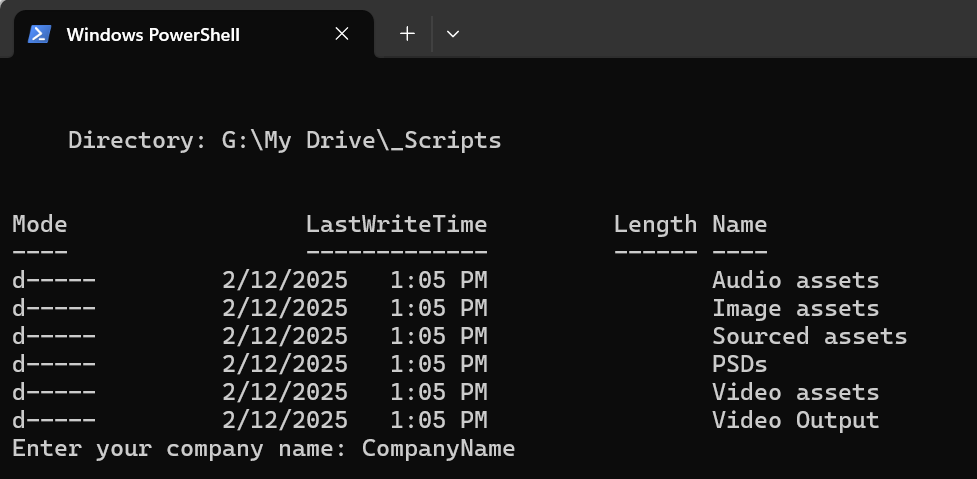Open the new tab profile dropdown chevron

tap(453, 34)
